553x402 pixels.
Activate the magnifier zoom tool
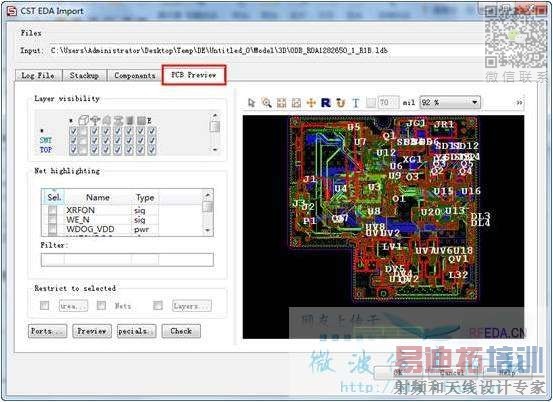click(267, 103)
